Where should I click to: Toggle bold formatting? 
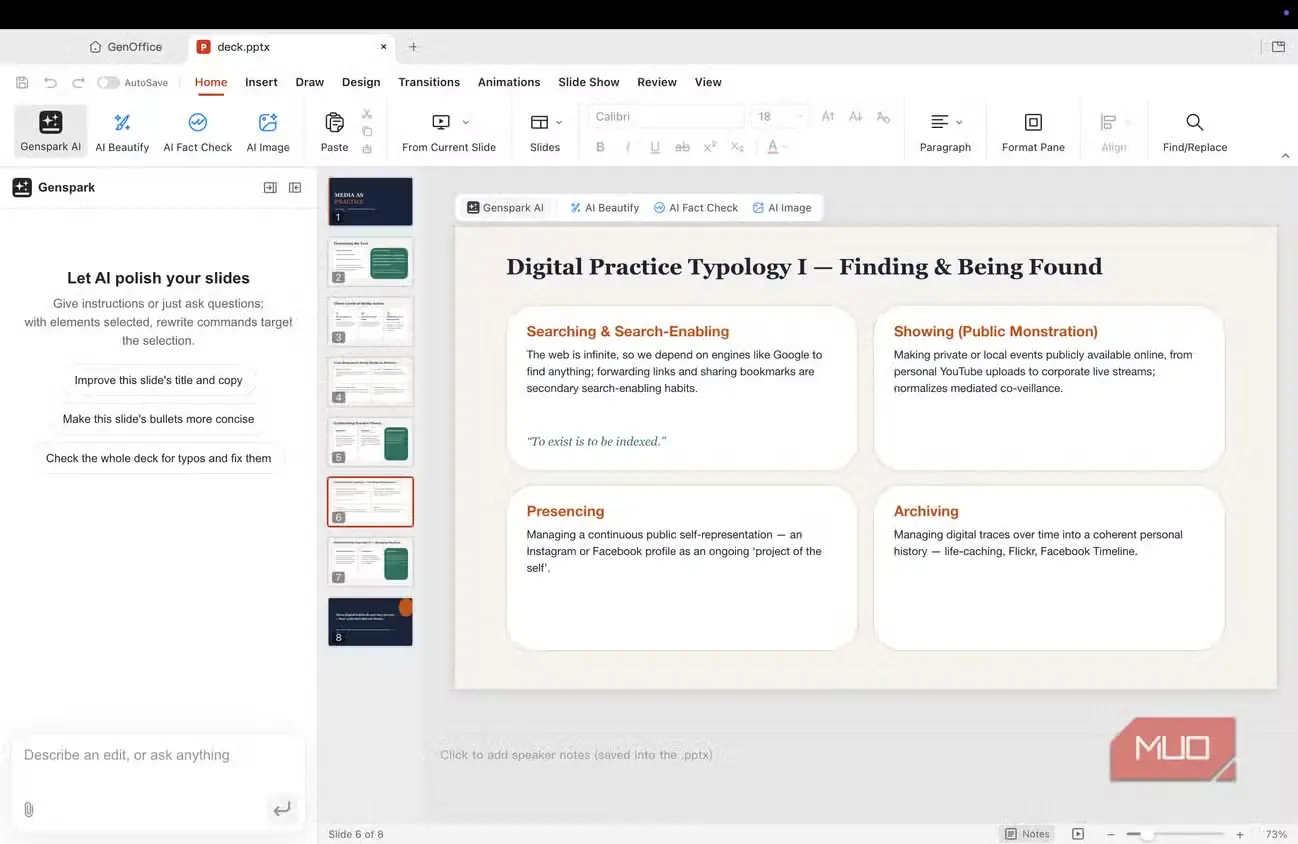(600, 147)
